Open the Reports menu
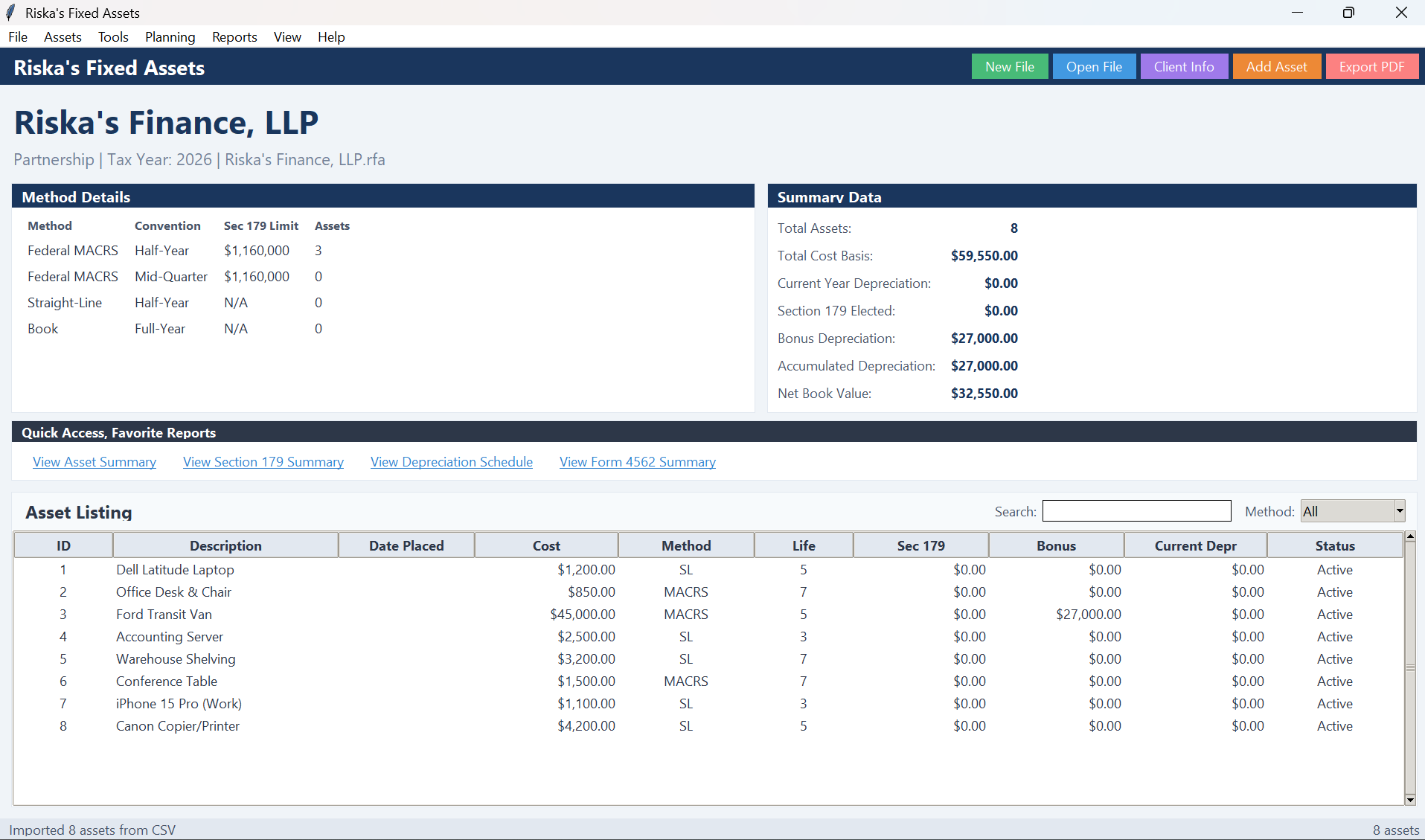 tap(234, 36)
